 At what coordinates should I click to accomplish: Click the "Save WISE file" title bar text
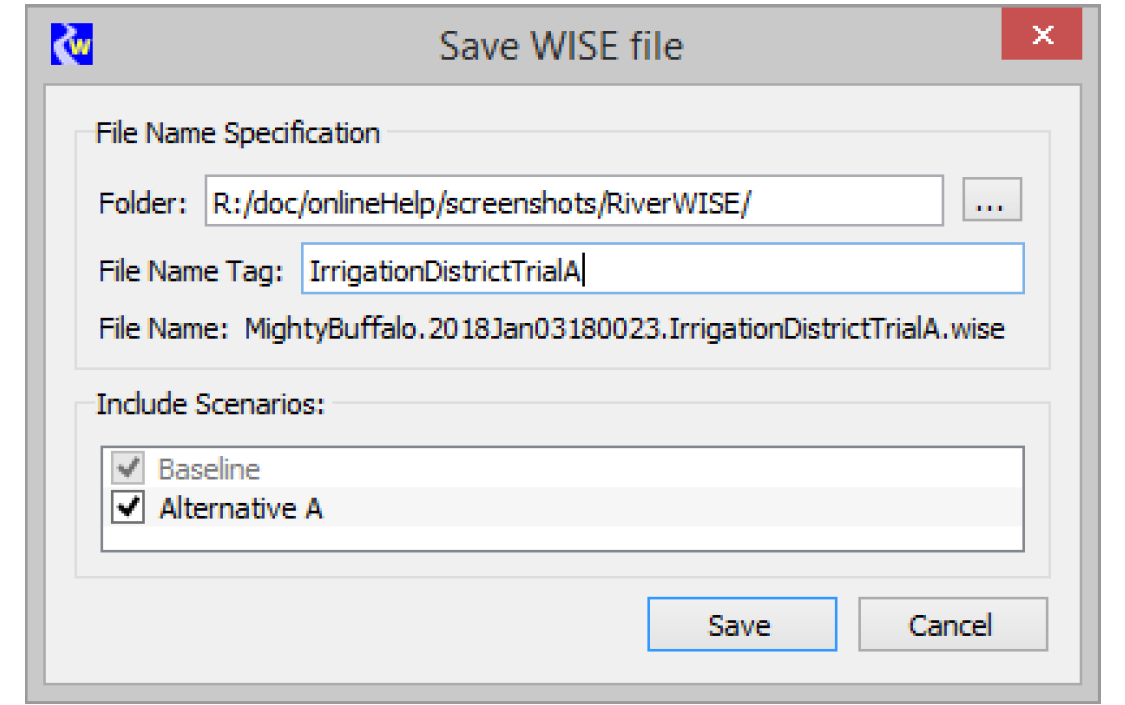click(x=561, y=46)
